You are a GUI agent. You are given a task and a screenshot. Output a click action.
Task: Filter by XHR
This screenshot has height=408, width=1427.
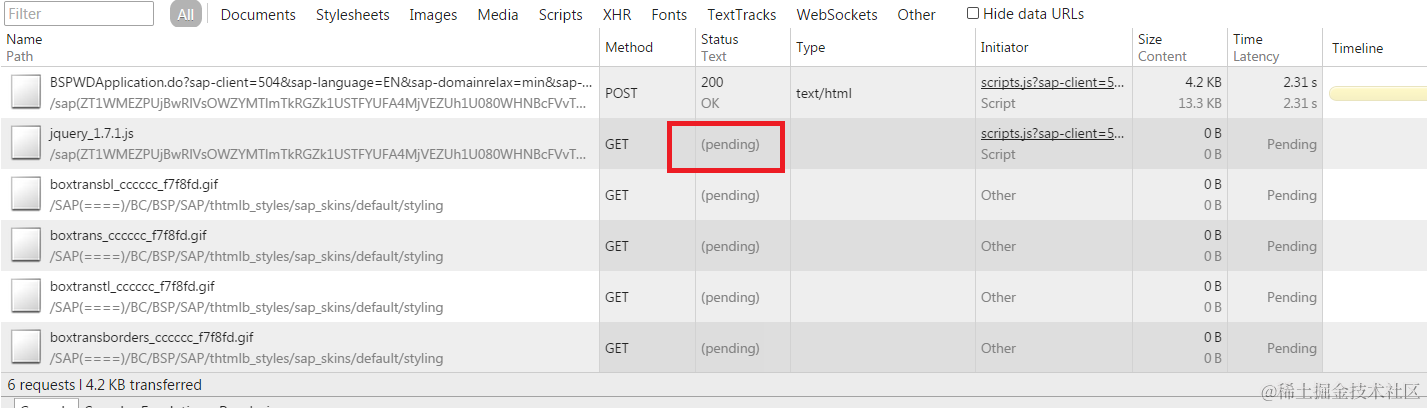click(617, 15)
